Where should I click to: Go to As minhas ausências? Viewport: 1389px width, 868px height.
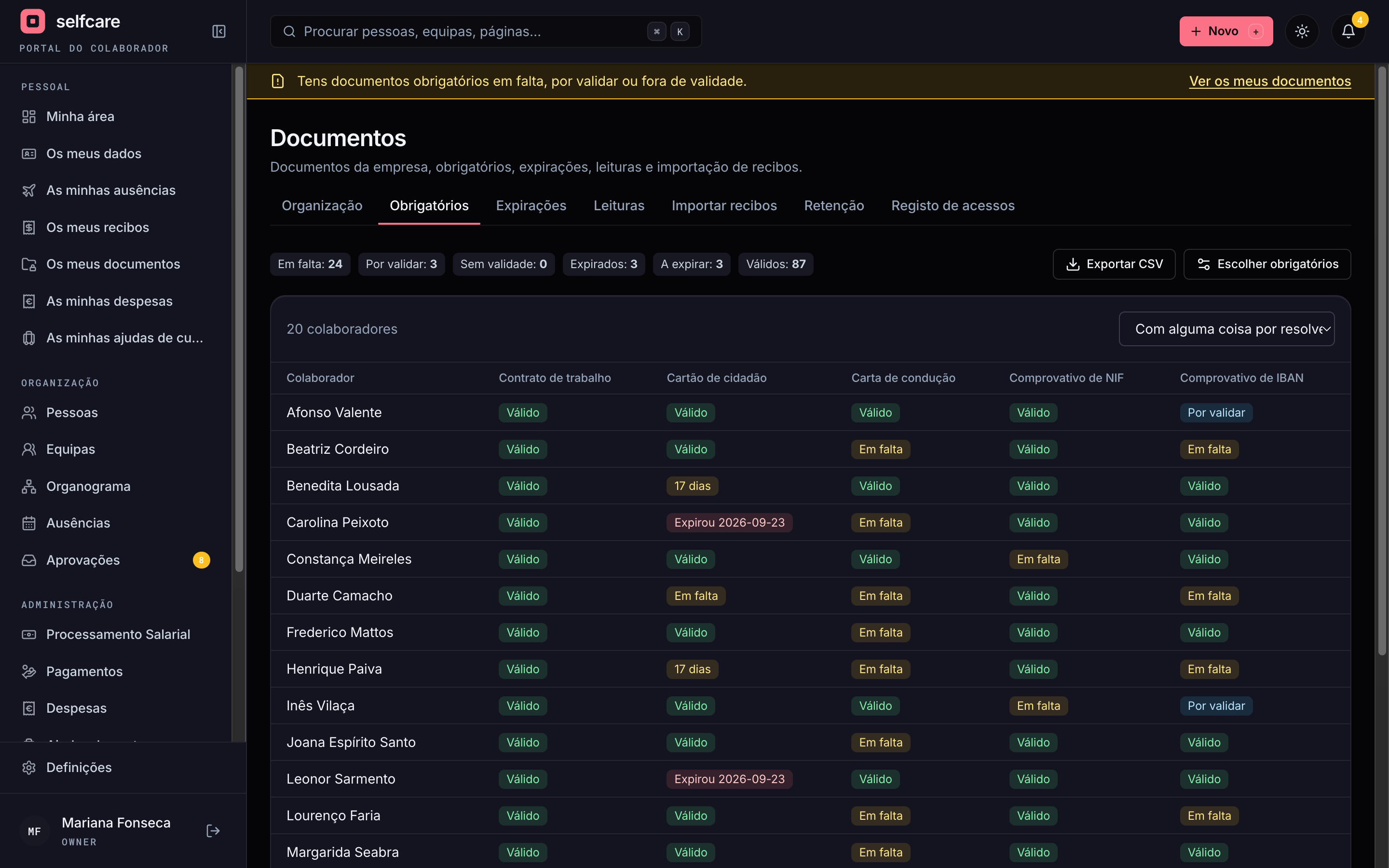coord(115,190)
